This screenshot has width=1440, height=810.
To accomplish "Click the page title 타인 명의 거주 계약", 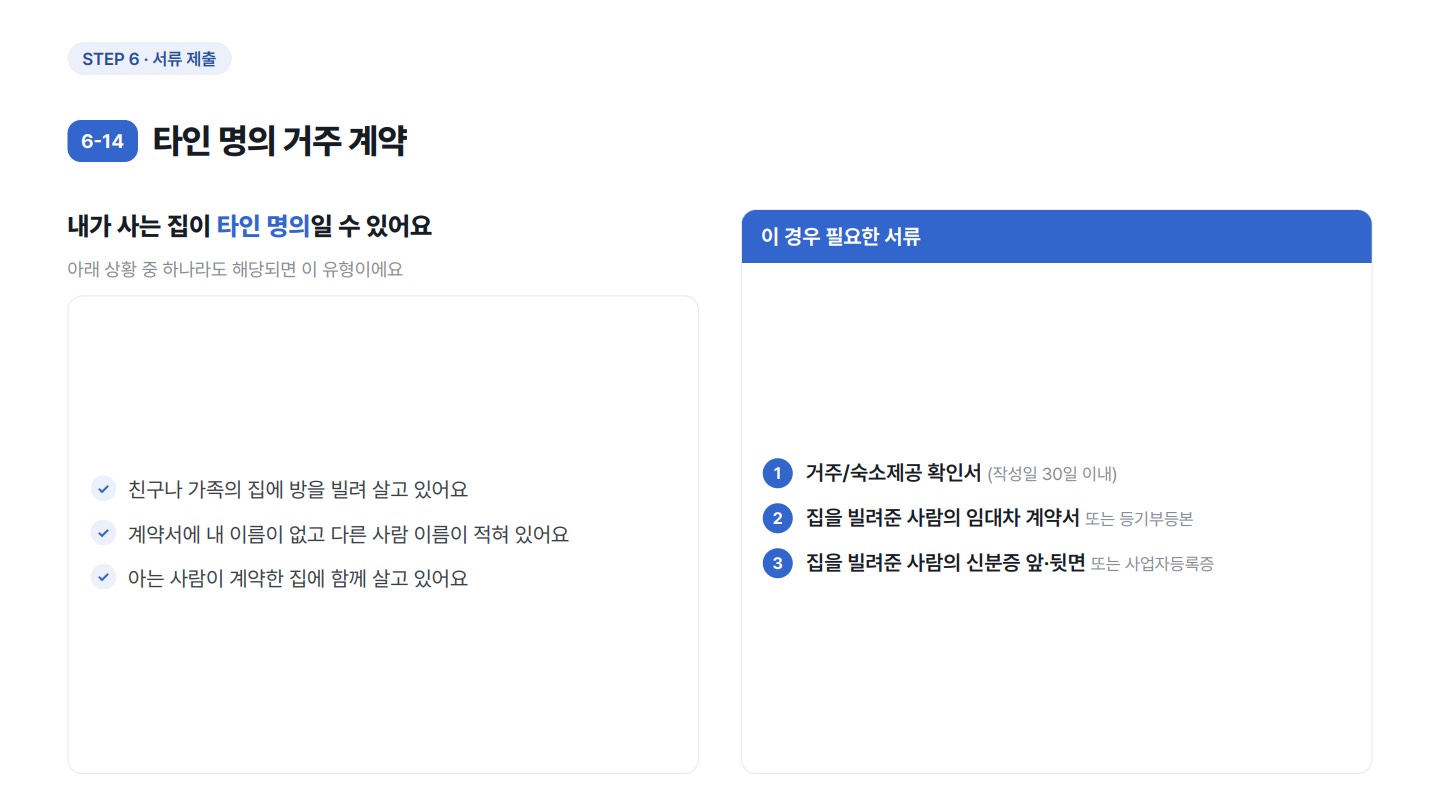I will coord(280,141).
